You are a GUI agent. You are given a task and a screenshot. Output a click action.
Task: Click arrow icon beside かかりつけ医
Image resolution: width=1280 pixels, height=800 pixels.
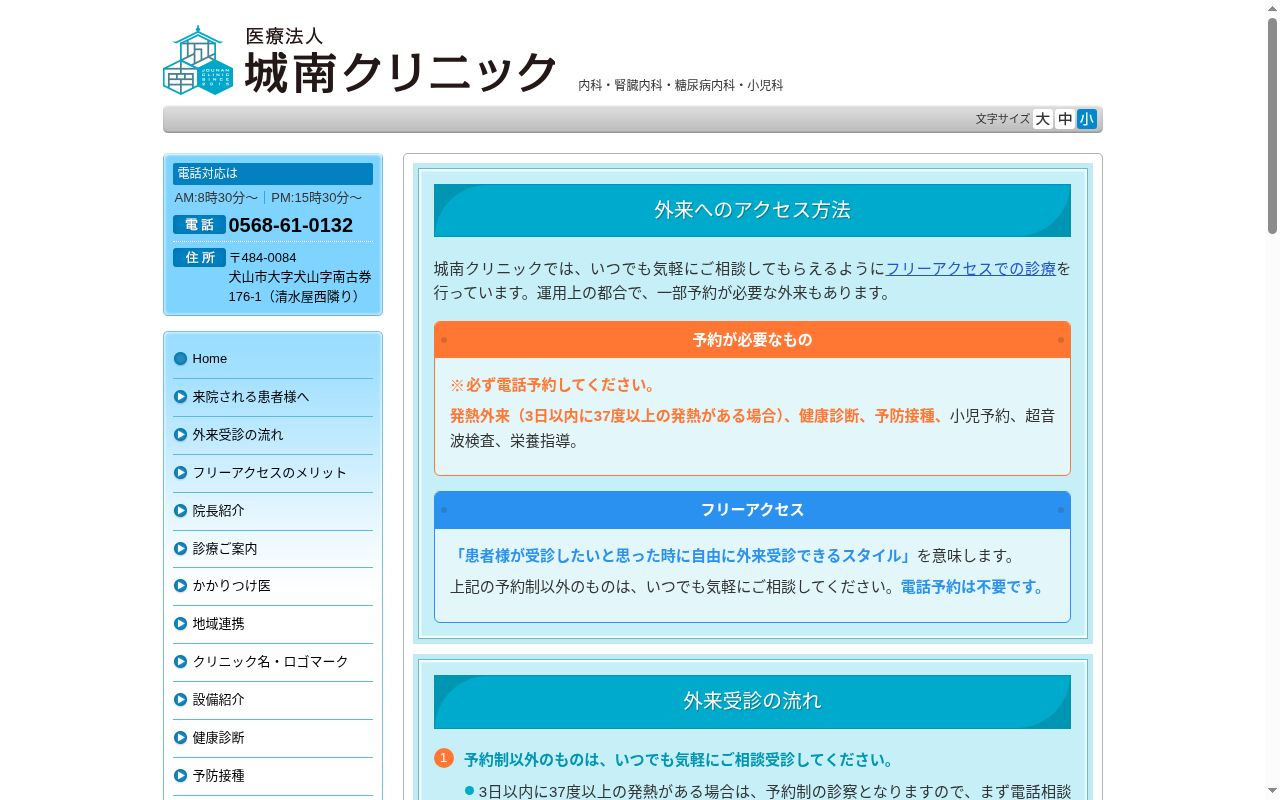tap(181, 586)
